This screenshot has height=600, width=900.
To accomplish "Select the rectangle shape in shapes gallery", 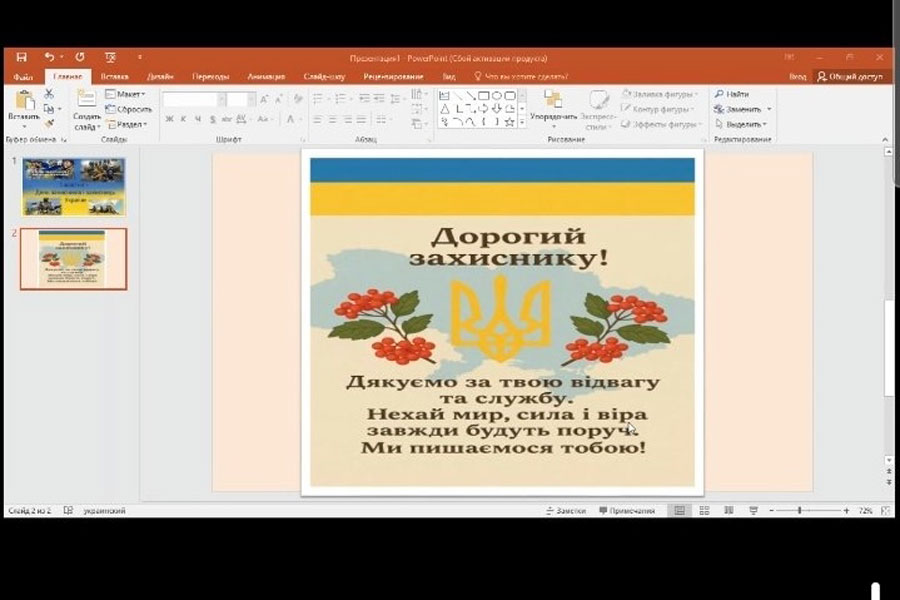I will tap(484, 95).
